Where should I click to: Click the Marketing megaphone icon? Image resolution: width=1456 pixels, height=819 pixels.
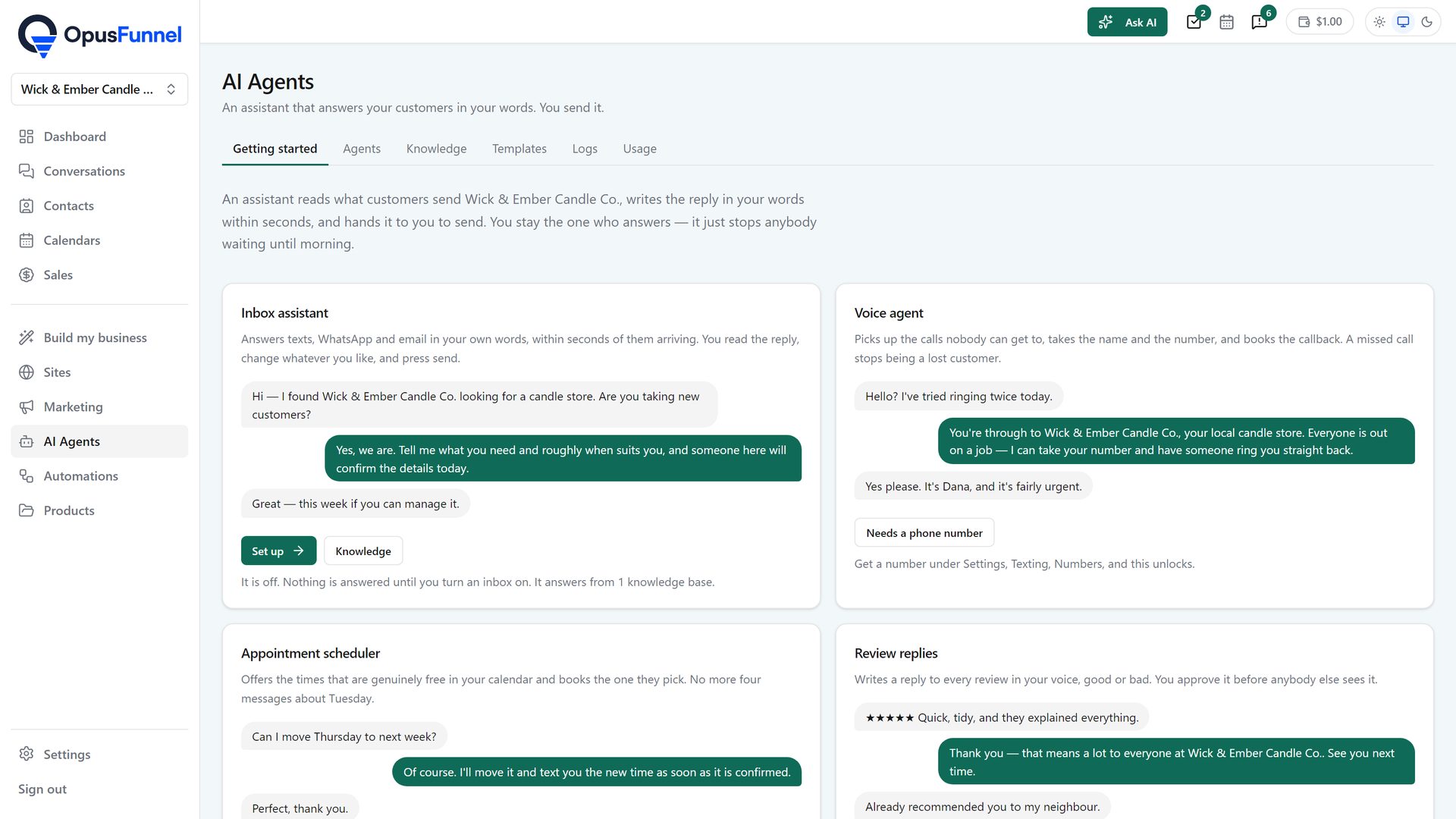(27, 406)
